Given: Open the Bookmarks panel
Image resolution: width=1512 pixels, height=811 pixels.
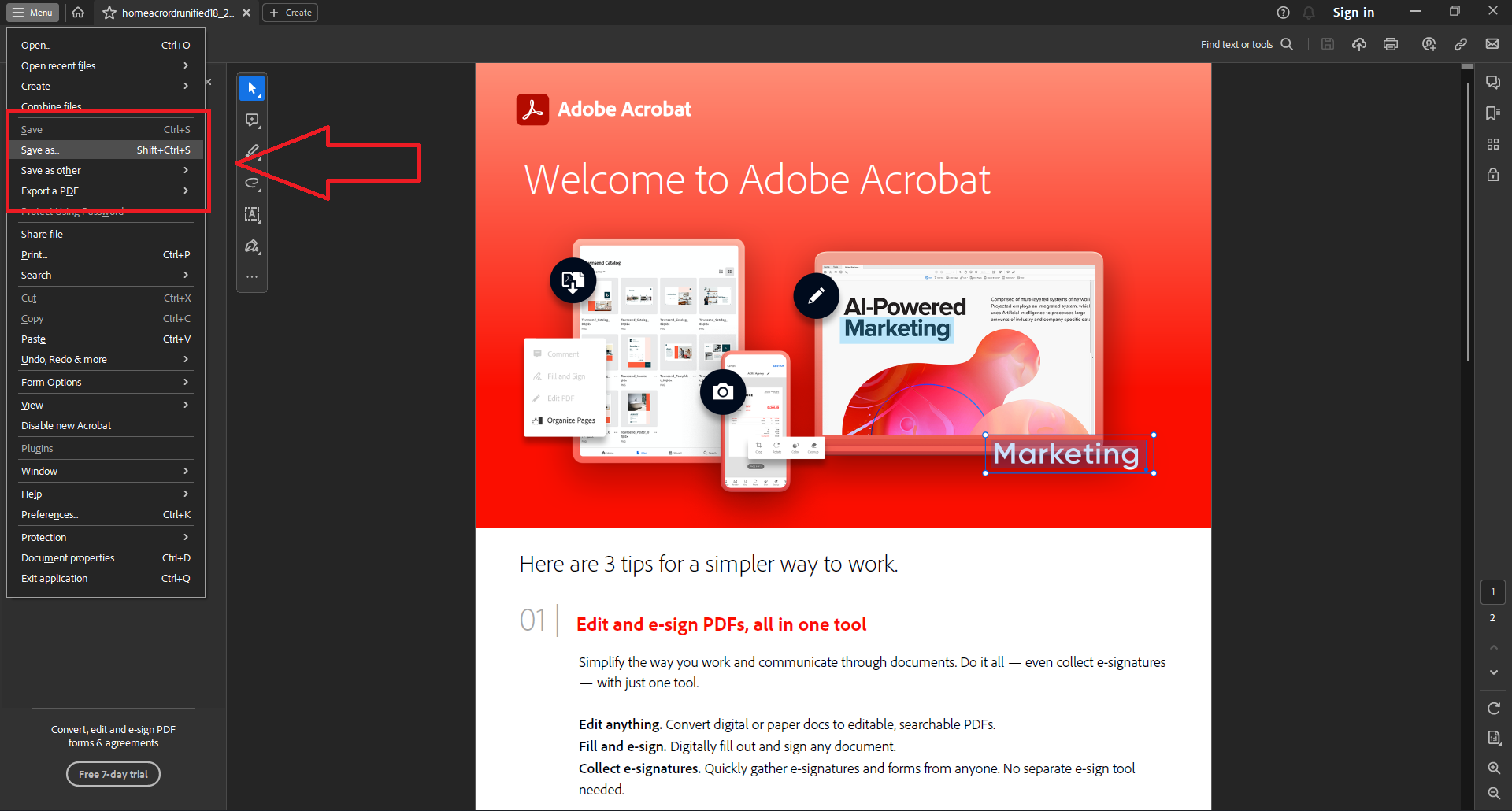Looking at the screenshot, I should point(1493,113).
